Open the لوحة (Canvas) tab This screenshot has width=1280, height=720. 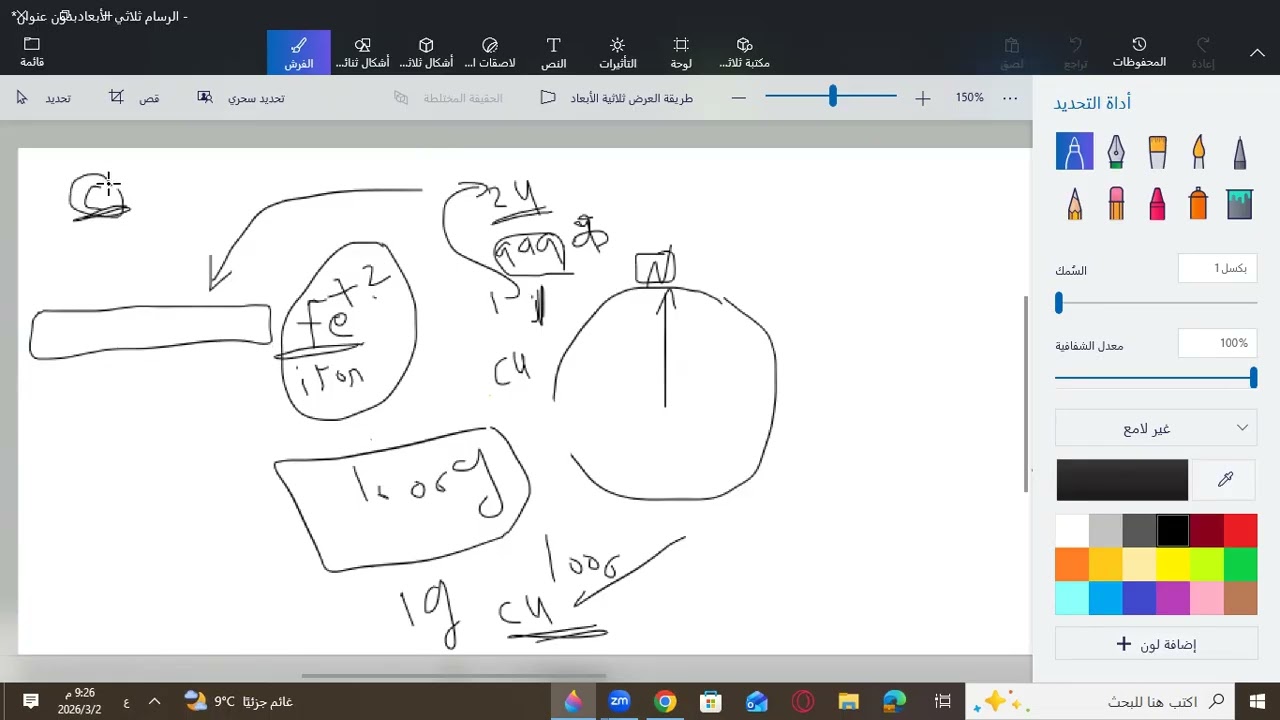[x=681, y=53]
